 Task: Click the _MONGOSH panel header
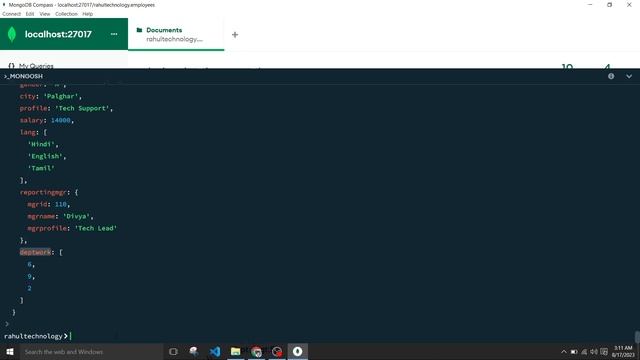(x=23, y=76)
